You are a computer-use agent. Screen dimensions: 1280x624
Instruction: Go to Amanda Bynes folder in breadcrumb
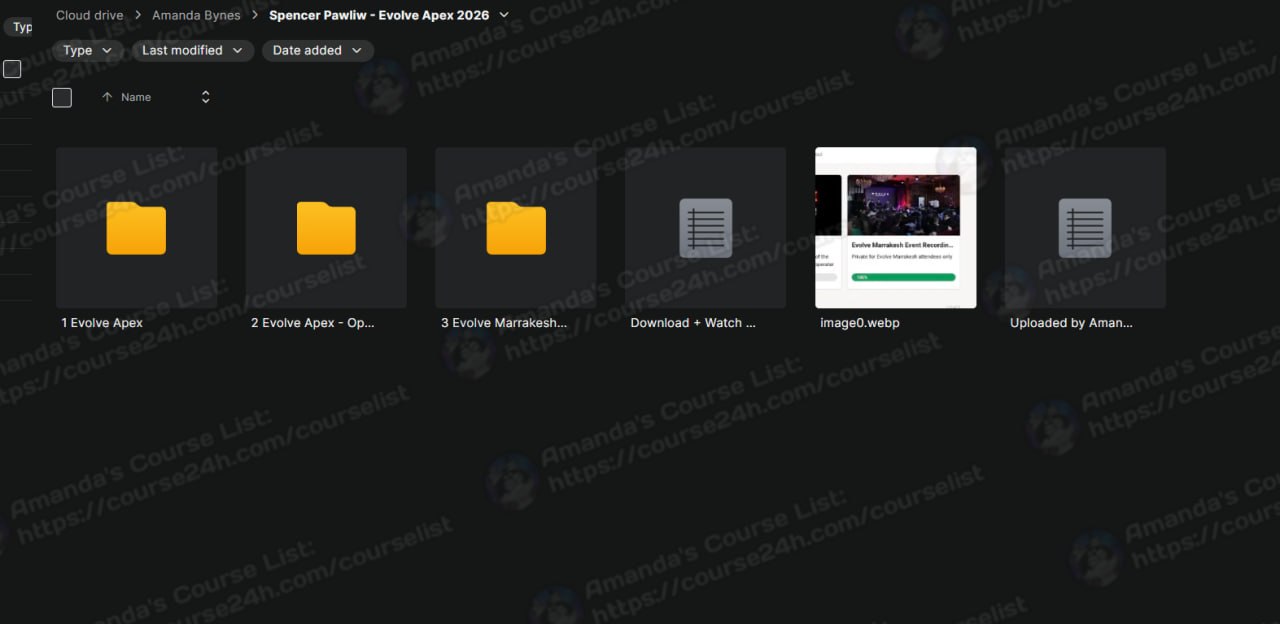(x=196, y=15)
